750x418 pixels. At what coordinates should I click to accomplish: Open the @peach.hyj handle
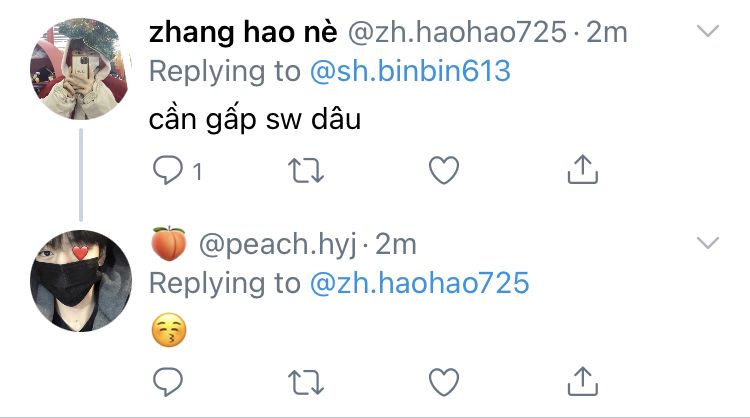click(x=278, y=245)
